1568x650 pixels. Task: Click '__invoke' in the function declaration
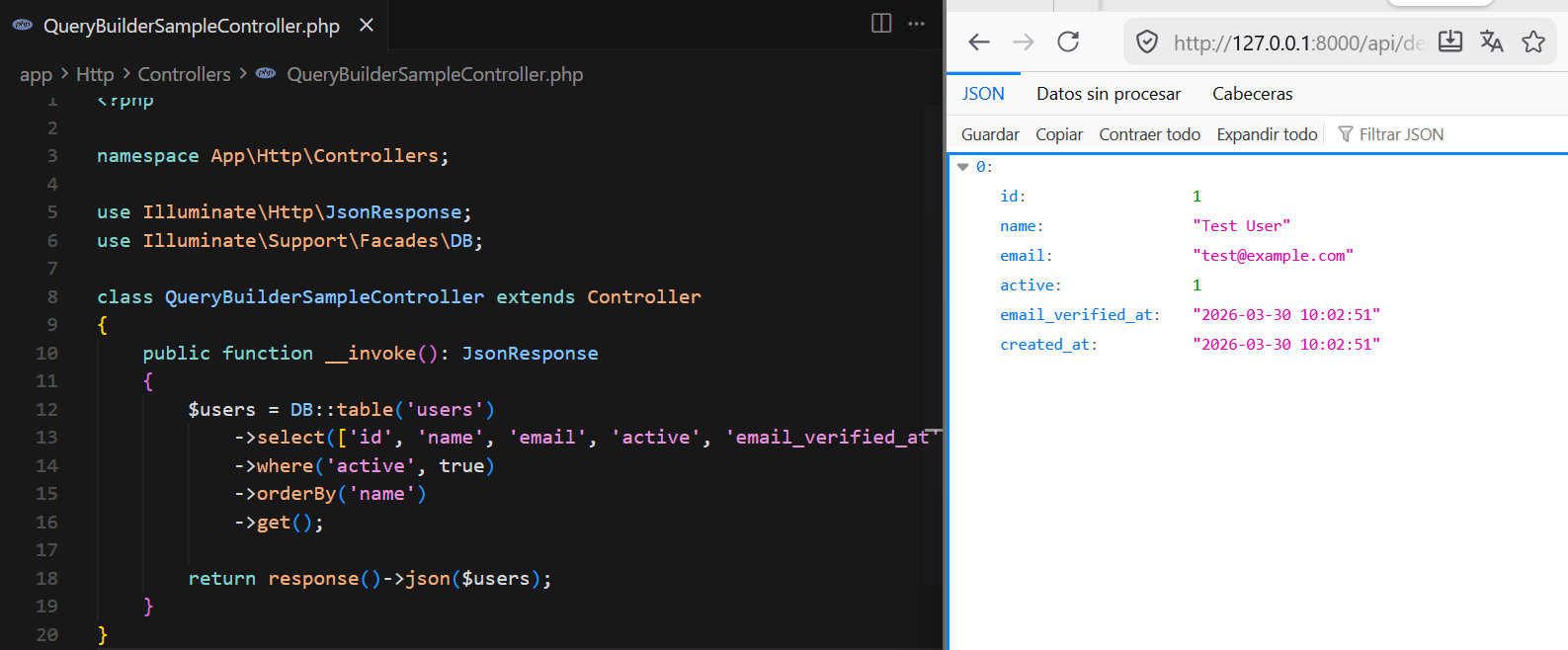coord(371,354)
